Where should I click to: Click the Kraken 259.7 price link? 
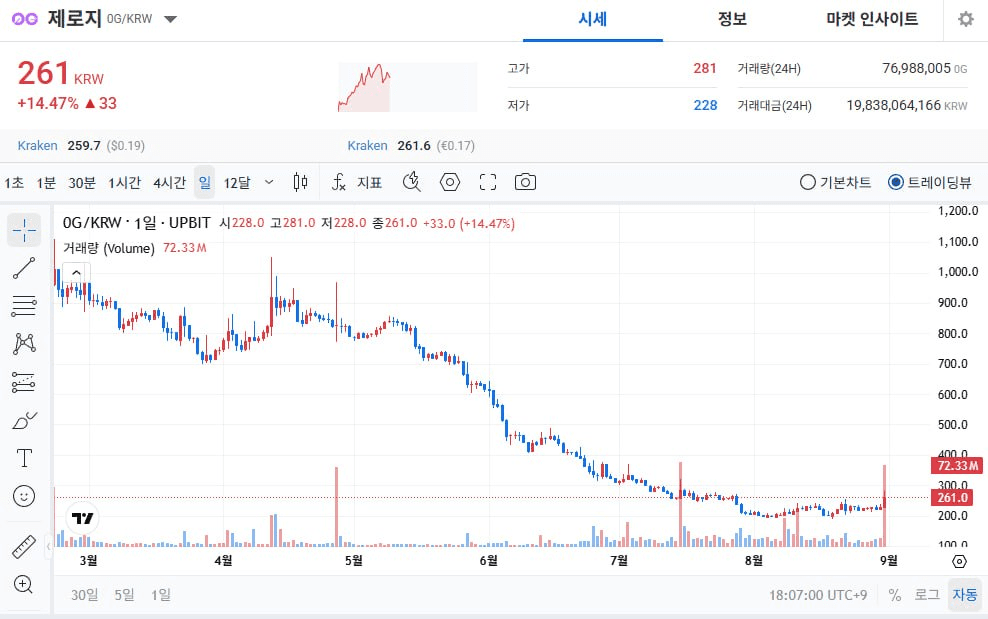81,146
